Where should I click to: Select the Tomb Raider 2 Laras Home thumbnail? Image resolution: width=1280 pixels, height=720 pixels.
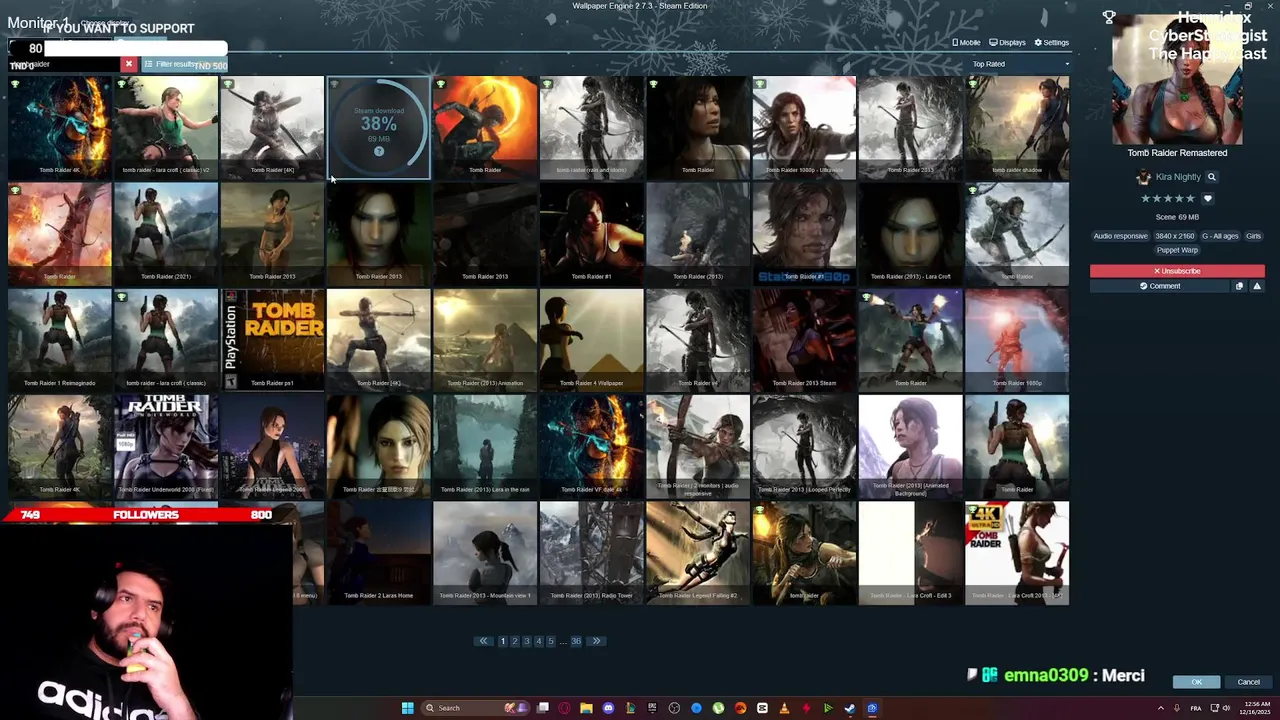pyautogui.click(x=379, y=553)
